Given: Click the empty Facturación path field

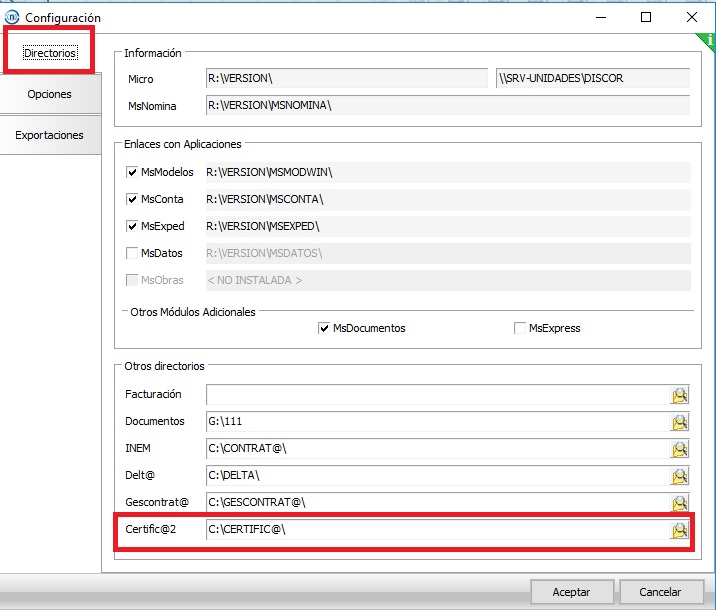Looking at the screenshot, I should coord(437,394).
